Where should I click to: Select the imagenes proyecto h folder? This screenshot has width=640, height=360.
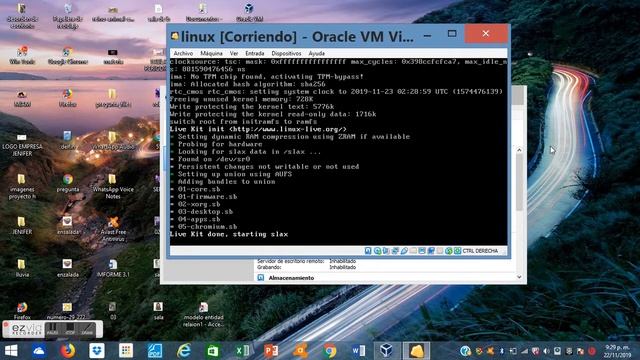22,186
